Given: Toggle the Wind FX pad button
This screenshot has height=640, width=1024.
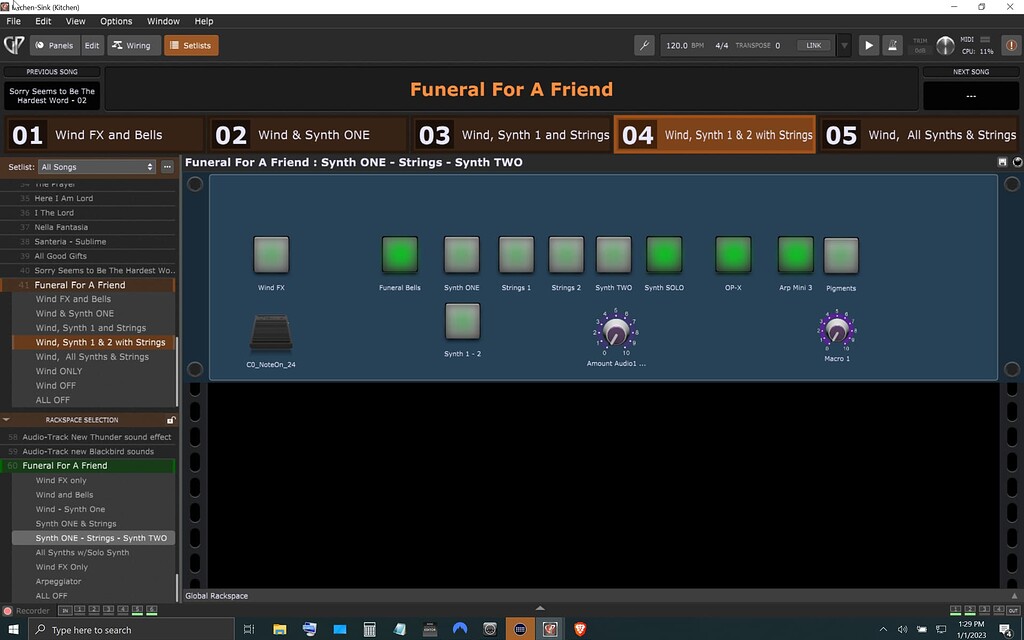Looking at the screenshot, I should pos(271,255).
